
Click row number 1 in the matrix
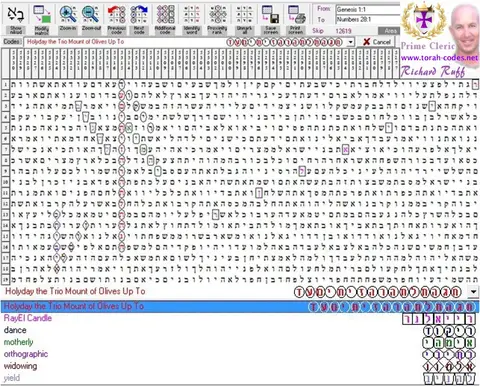coord(5,85)
